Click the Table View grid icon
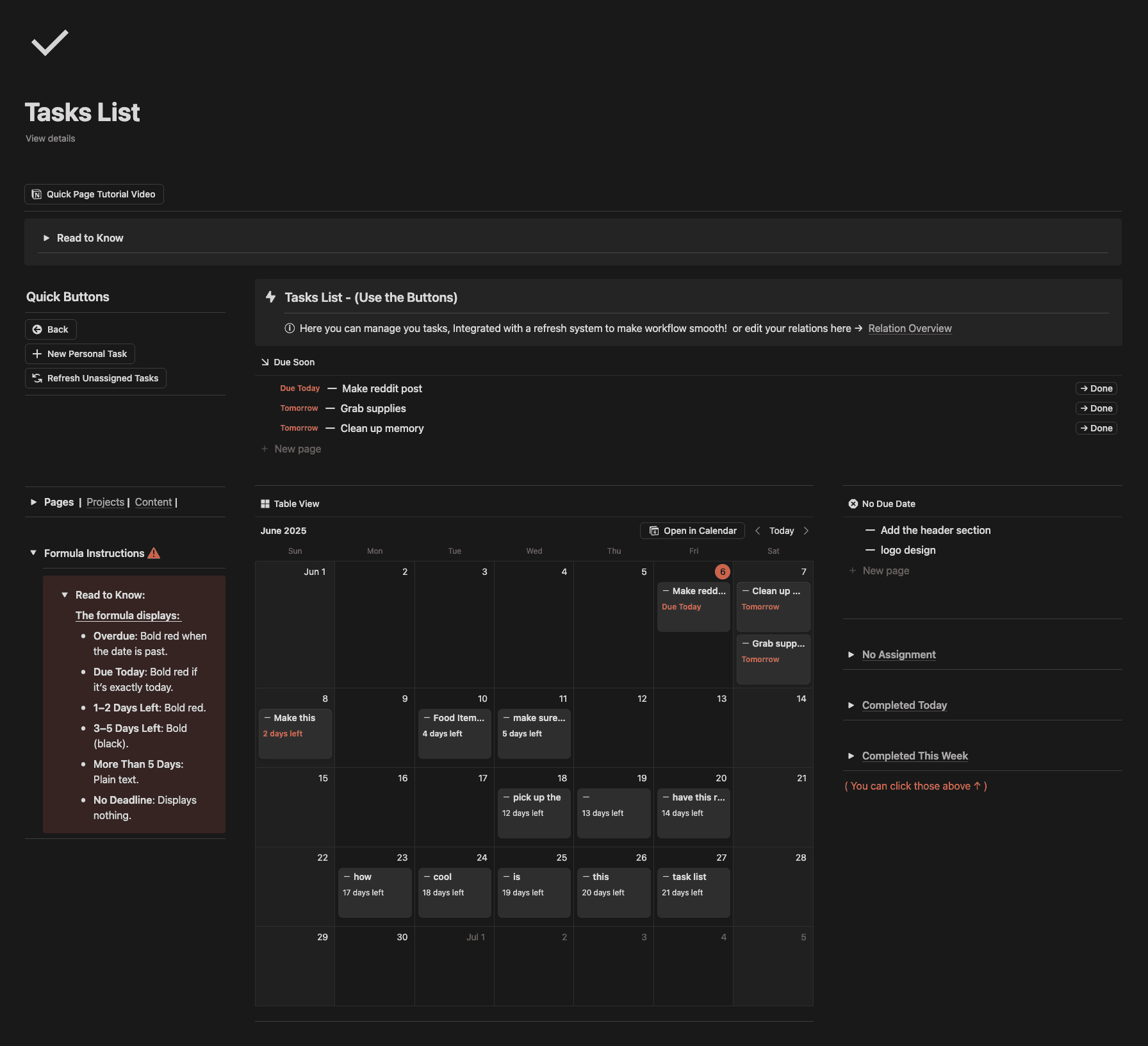The image size is (1148, 1046). (265, 504)
